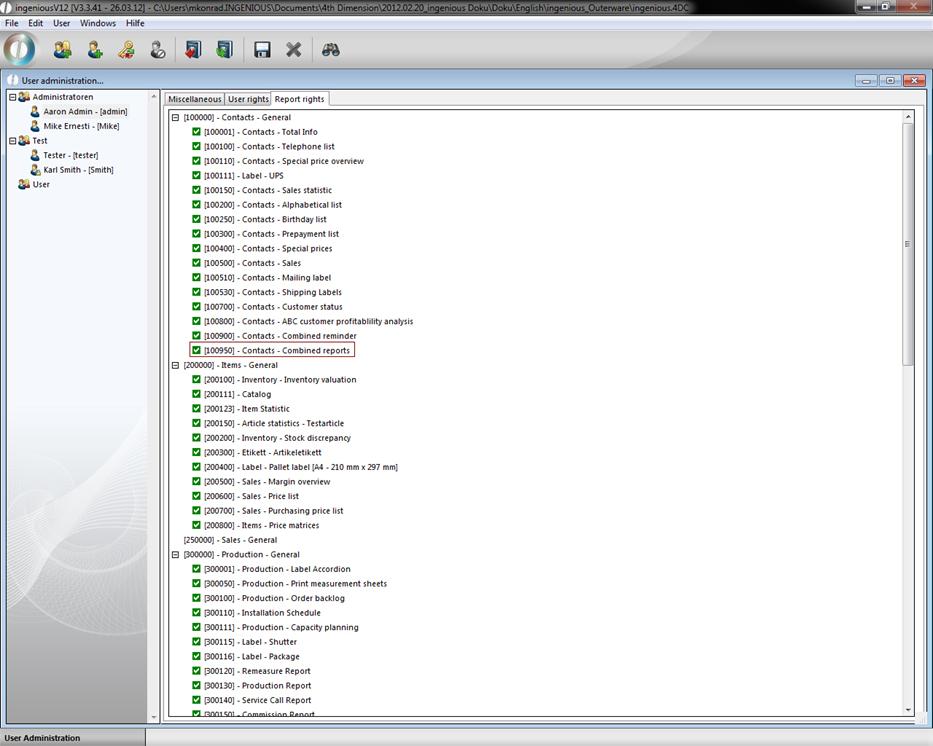
Task: Uncheck Contacts - Combined reports checkbox
Action: [x=197, y=350]
